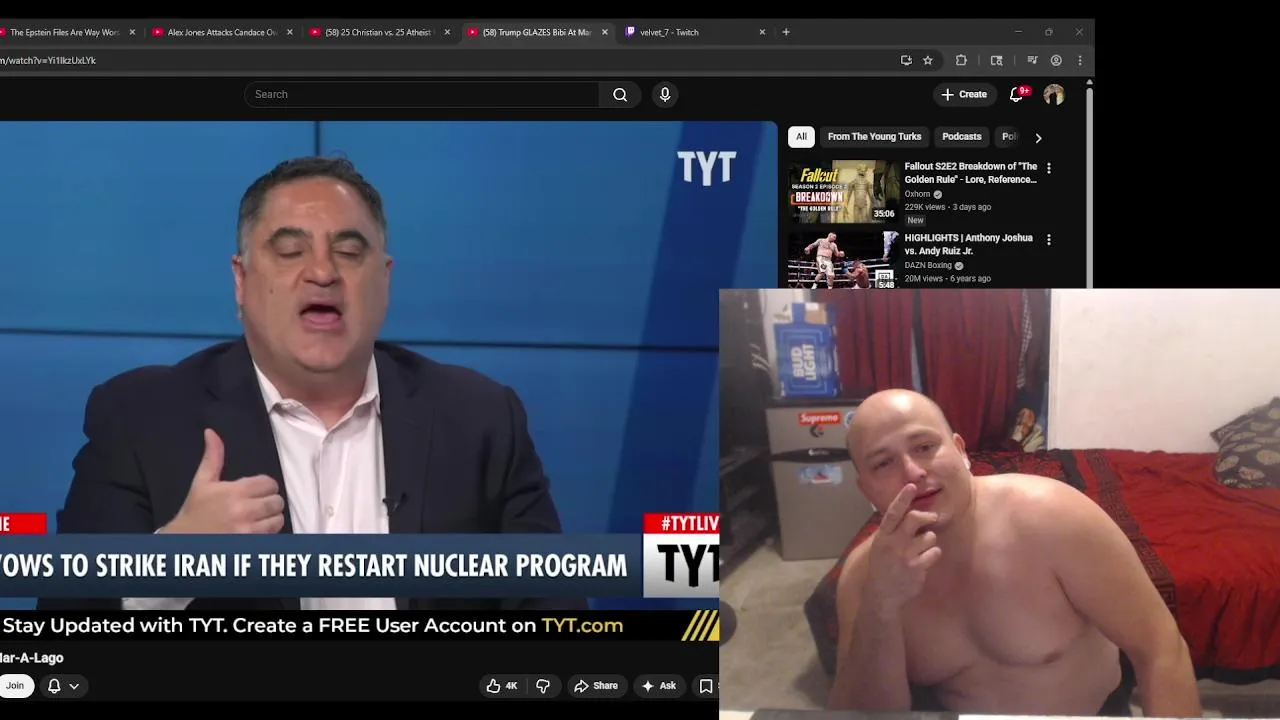Open a new browser tab

pyautogui.click(x=786, y=32)
